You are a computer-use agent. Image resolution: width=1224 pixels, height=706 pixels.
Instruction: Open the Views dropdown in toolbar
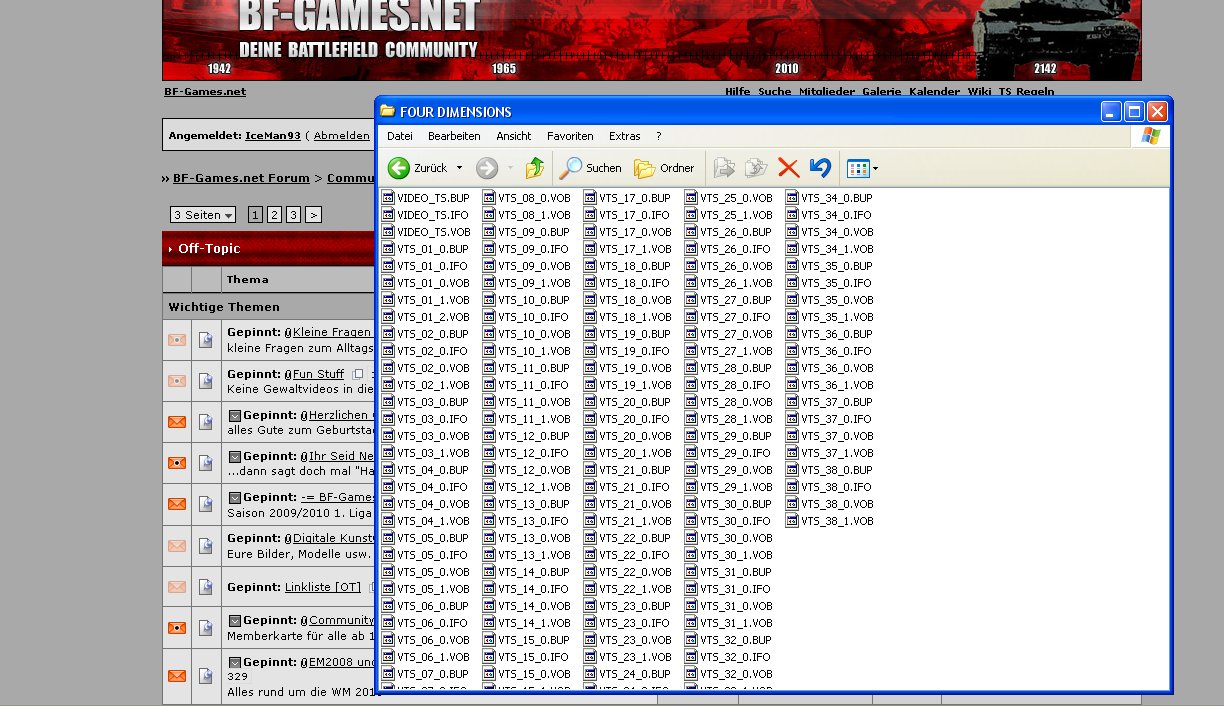tap(862, 168)
